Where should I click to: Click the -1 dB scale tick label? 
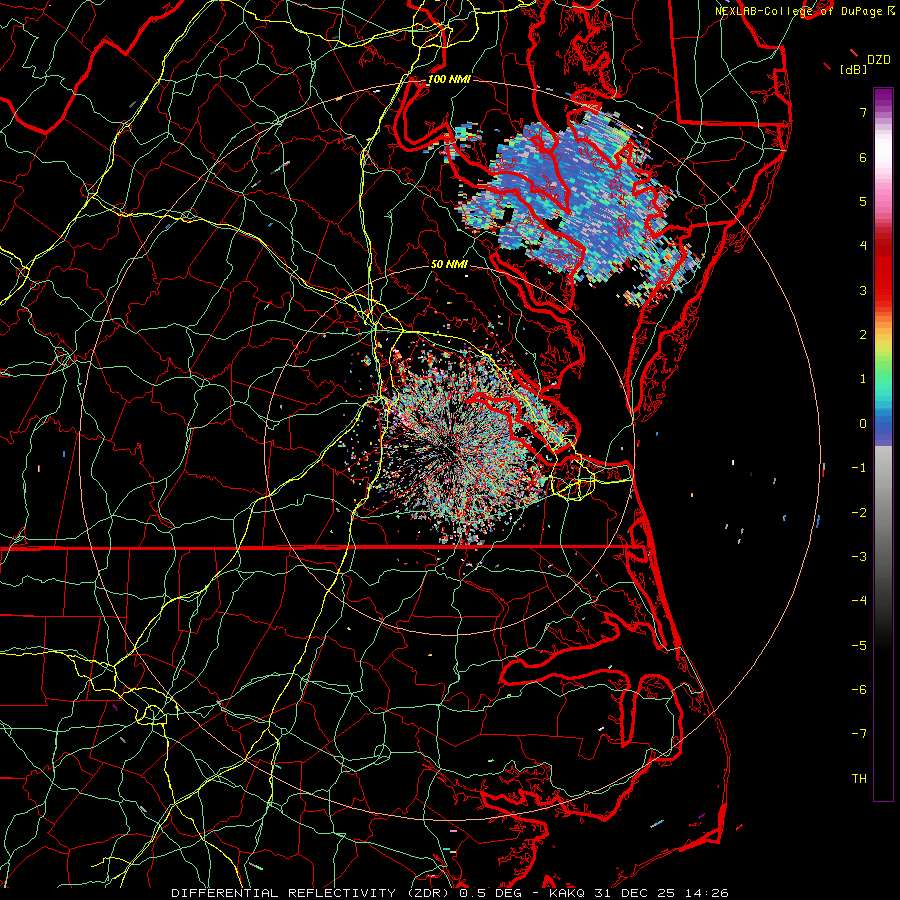click(859, 468)
